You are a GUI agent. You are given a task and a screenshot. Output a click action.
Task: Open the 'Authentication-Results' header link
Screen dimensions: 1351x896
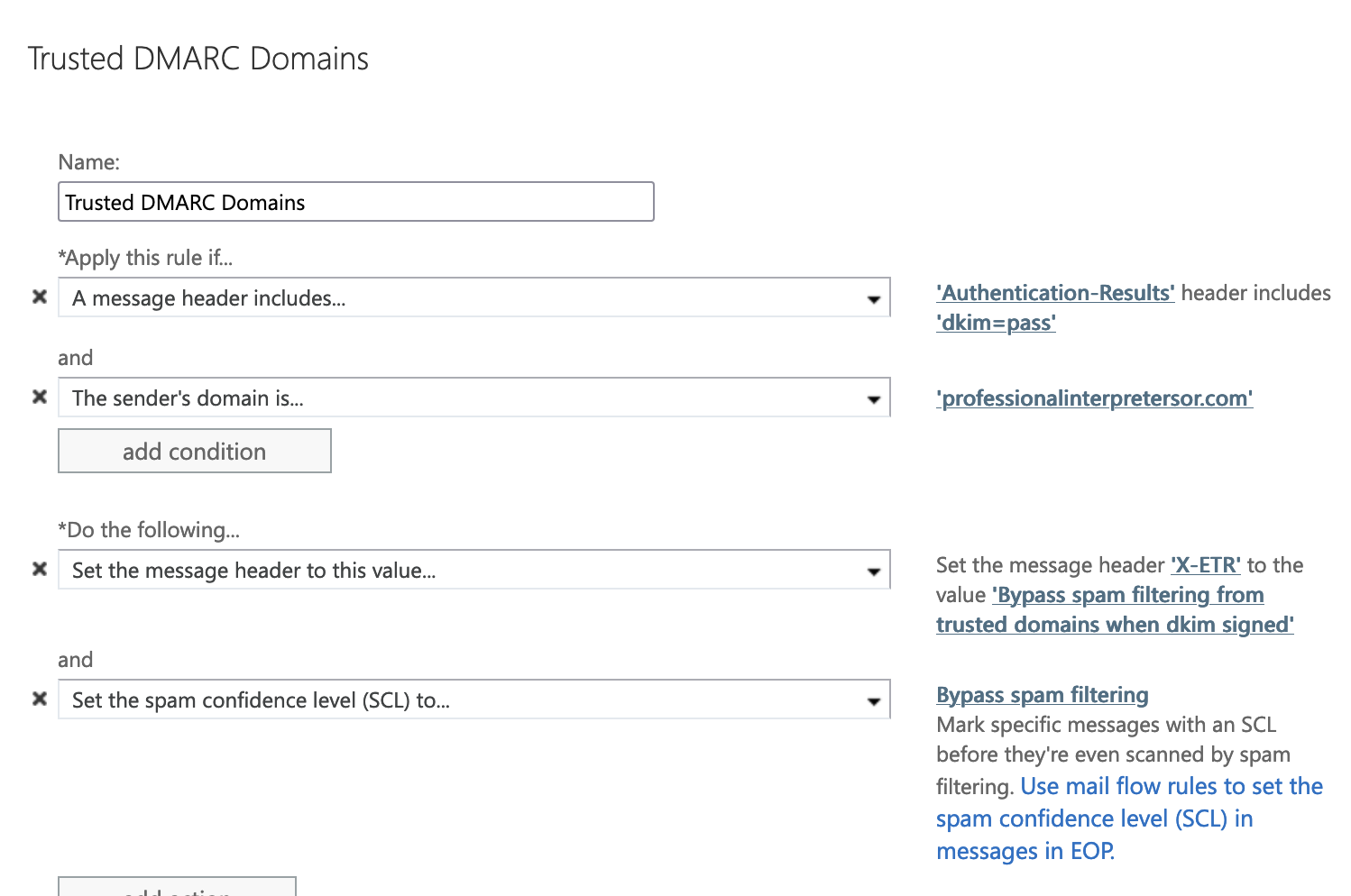pos(1054,292)
